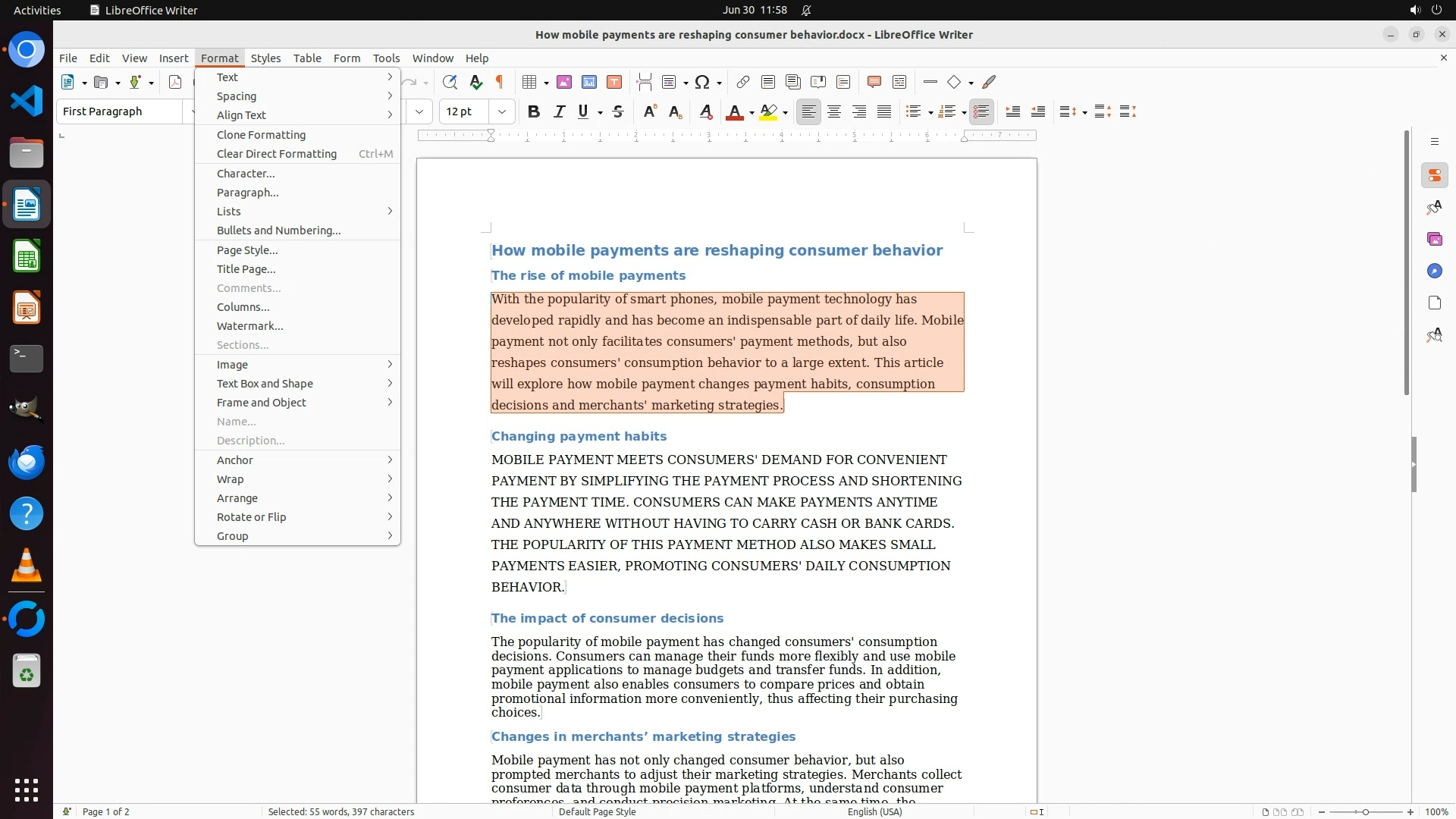Apply the red font color swatch

pyautogui.click(x=734, y=111)
